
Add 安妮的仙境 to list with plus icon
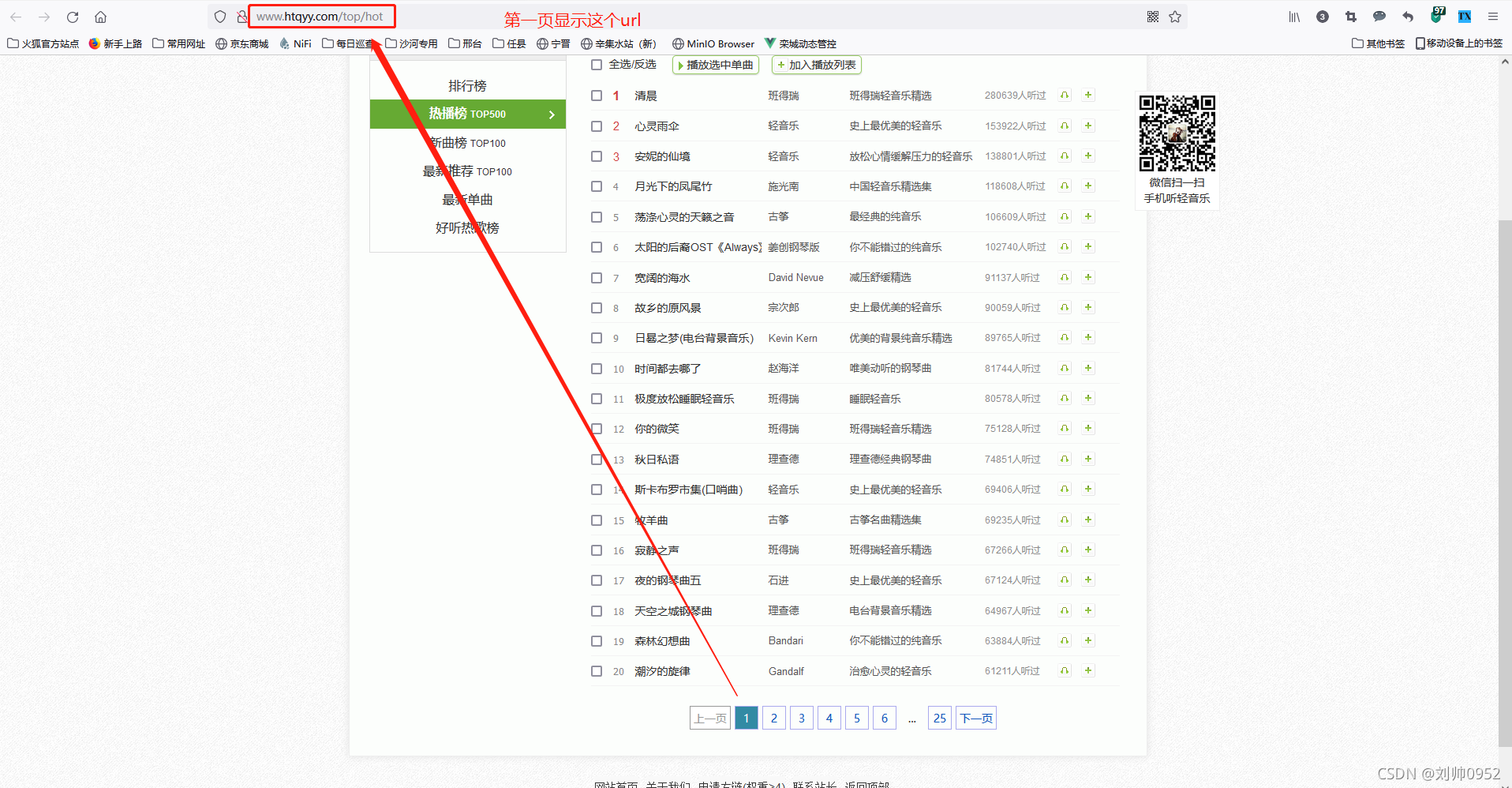pos(1088,156)
